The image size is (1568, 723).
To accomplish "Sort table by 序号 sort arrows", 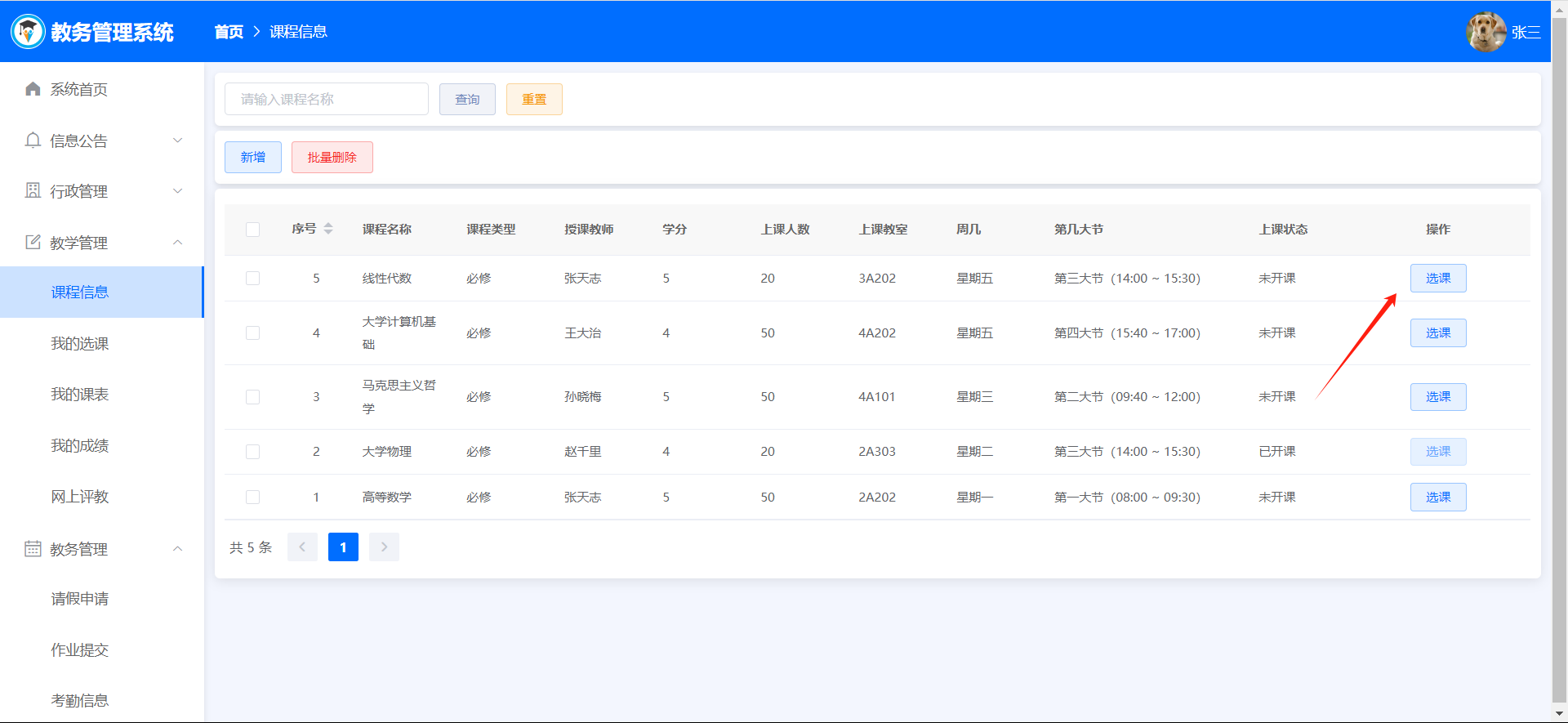I will [x=328, y=229].
